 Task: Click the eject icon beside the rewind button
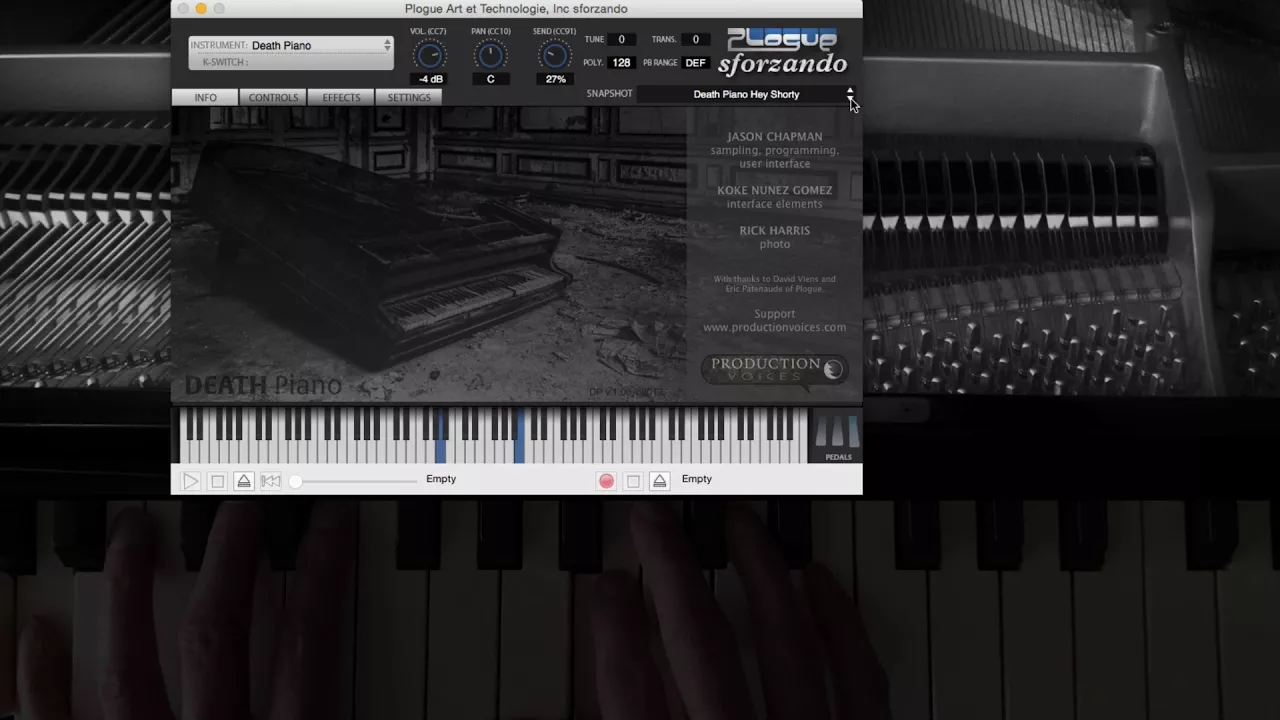(x=244, y=481)
